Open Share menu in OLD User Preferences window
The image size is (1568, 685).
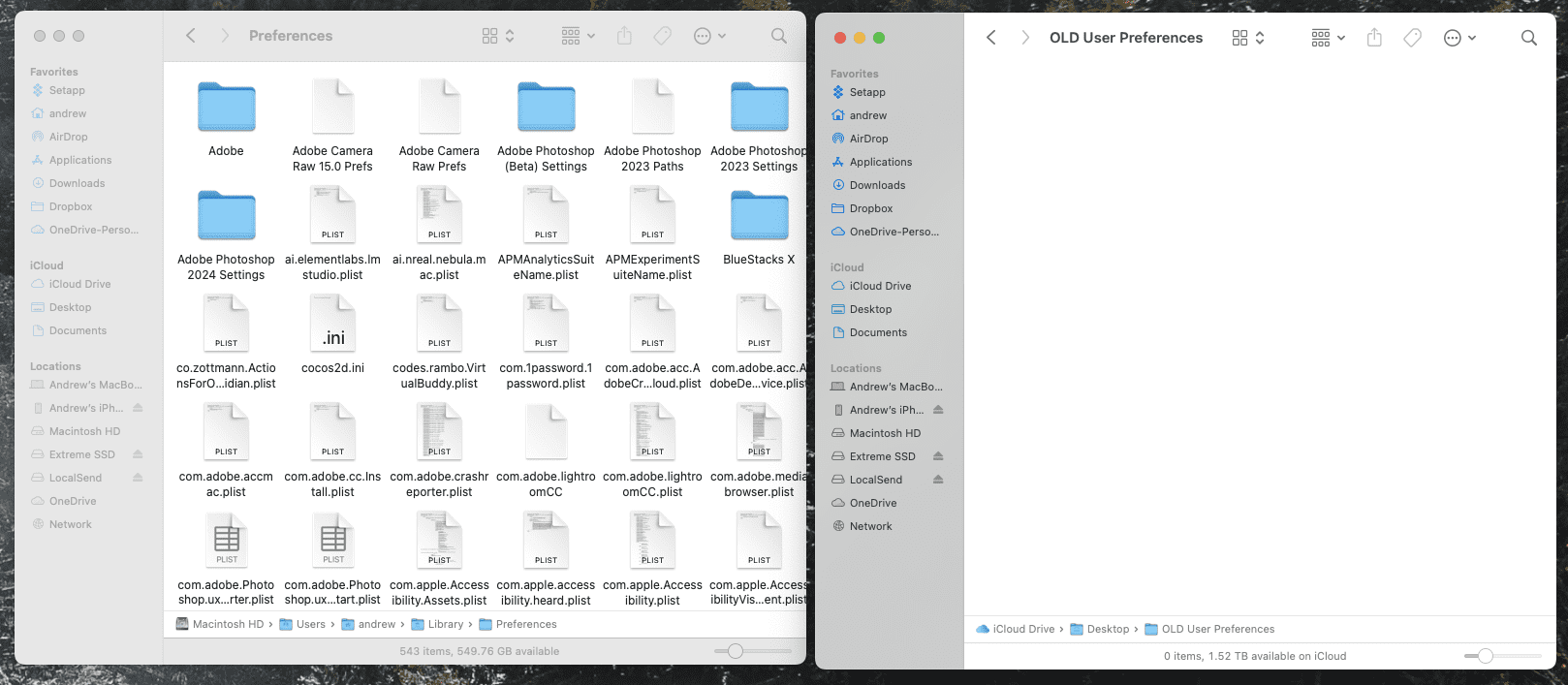[1374, 38]
